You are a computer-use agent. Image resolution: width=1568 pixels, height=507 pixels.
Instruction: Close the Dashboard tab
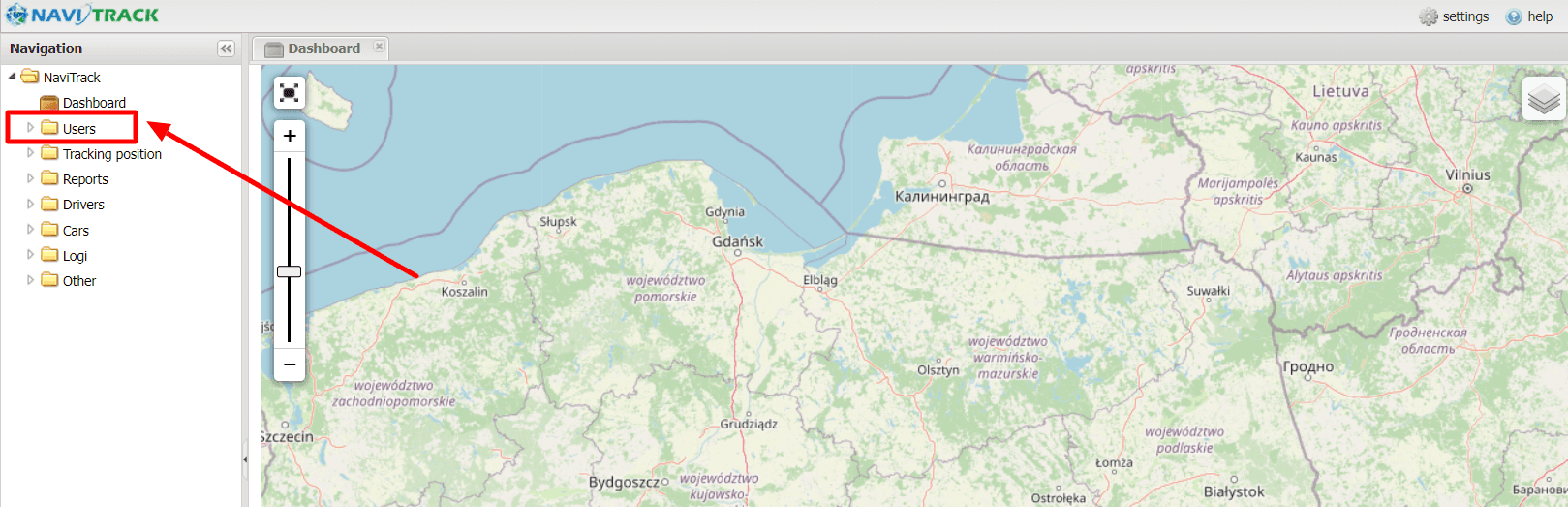379,46
